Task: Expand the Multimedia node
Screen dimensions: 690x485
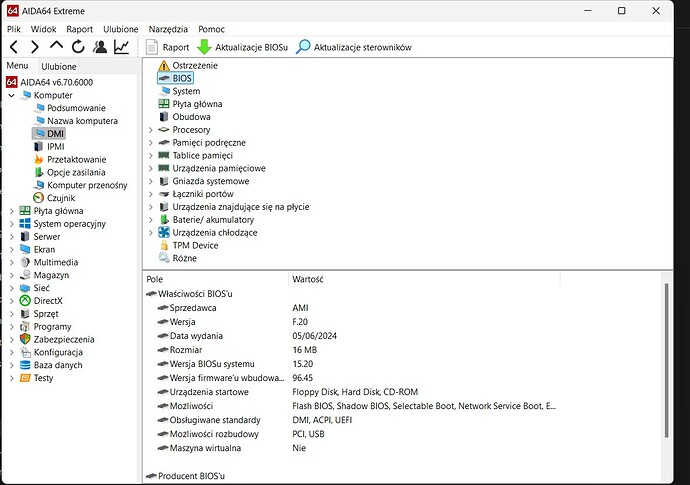Action: tap(12, 262)
